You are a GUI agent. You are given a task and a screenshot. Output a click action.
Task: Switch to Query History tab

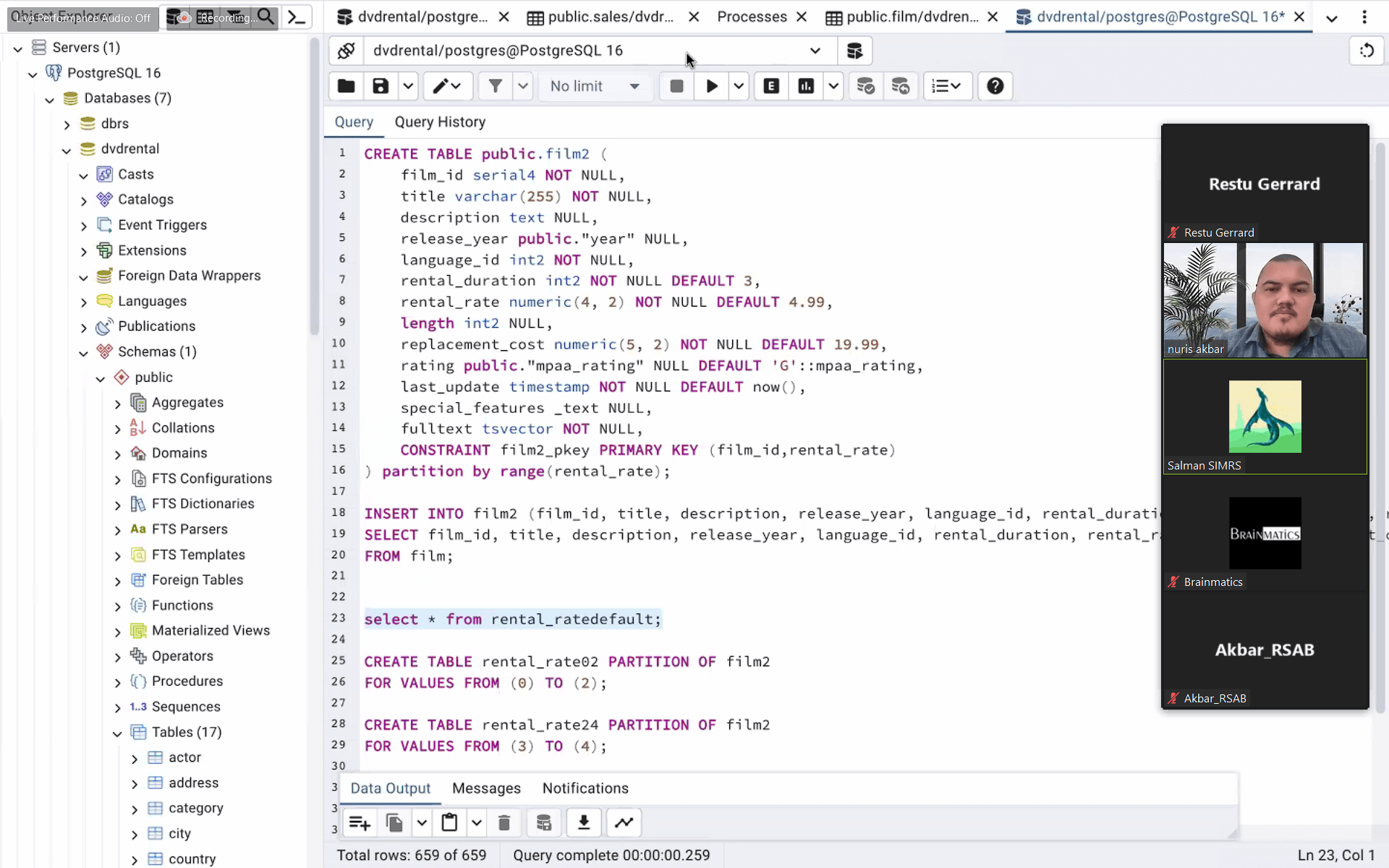click(x=440, y=122)
